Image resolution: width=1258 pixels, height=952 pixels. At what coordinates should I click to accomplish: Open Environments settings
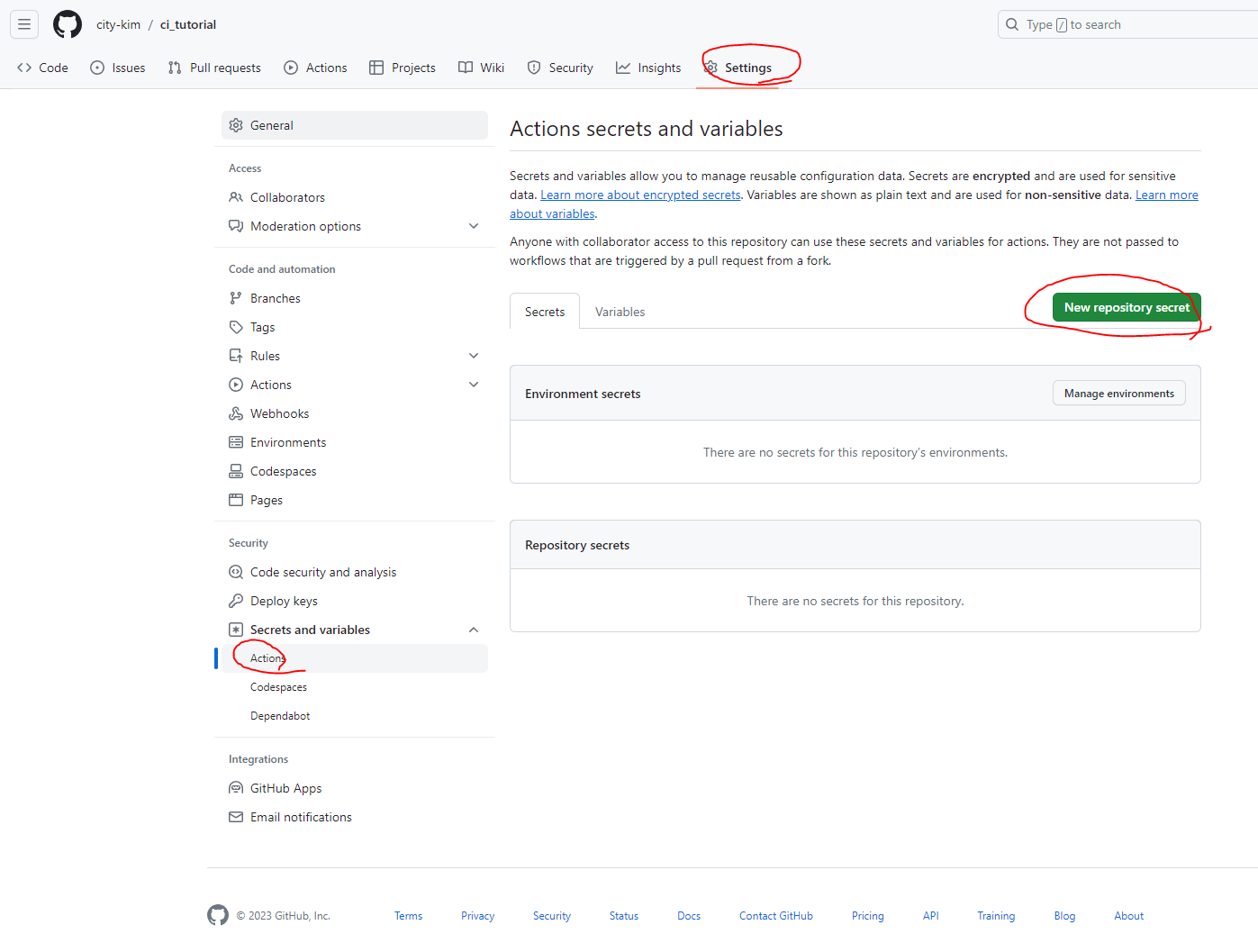point(355,442)
